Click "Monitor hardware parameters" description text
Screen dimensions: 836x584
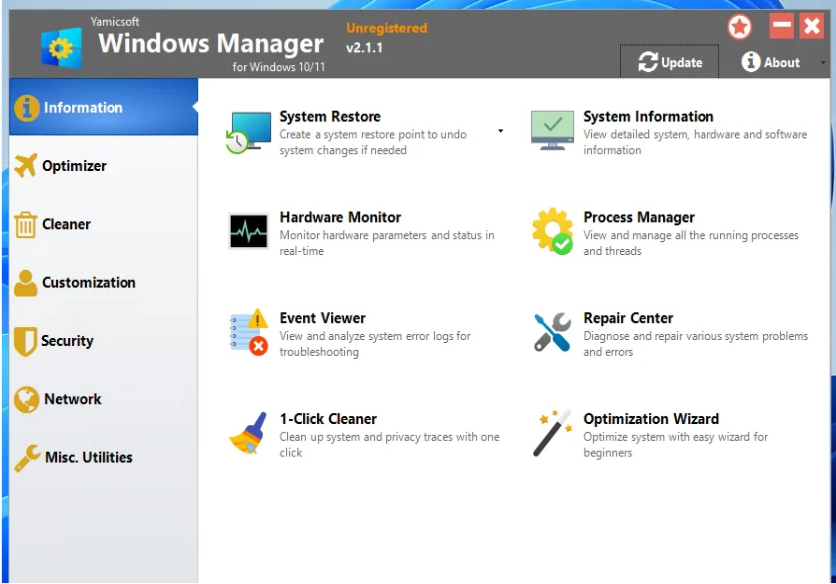[387, 243]
